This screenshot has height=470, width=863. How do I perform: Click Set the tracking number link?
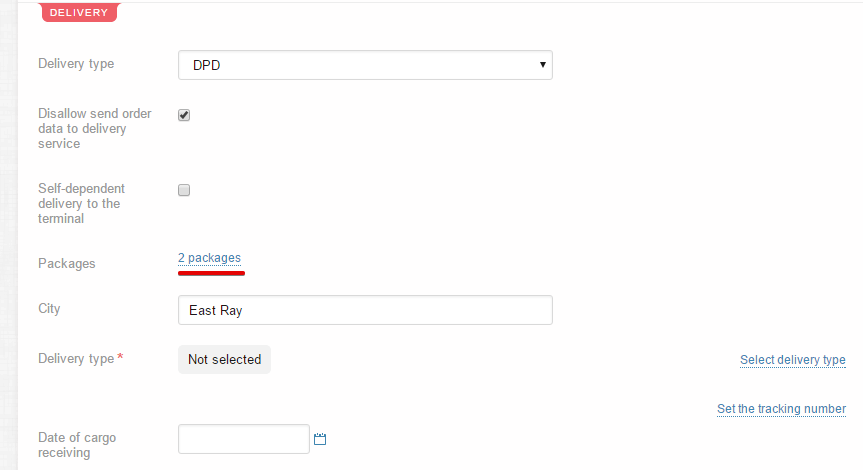click(x=781, y=409)
